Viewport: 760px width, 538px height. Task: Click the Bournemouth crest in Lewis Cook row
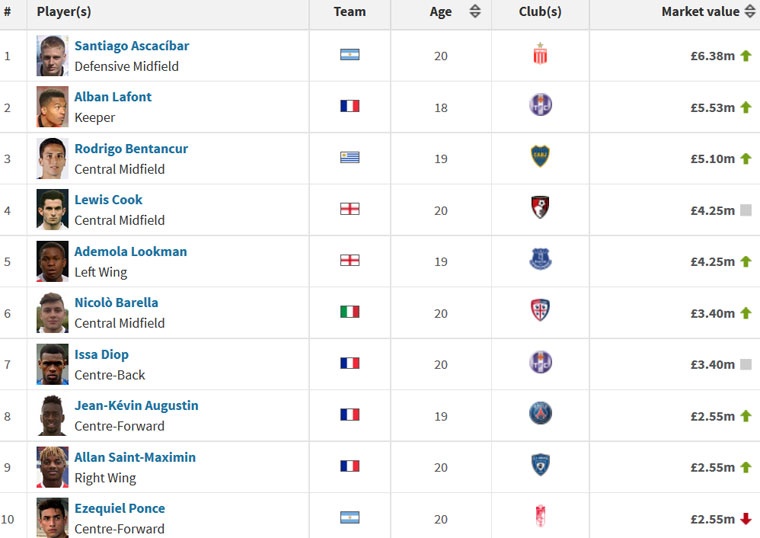coord(540,208)
